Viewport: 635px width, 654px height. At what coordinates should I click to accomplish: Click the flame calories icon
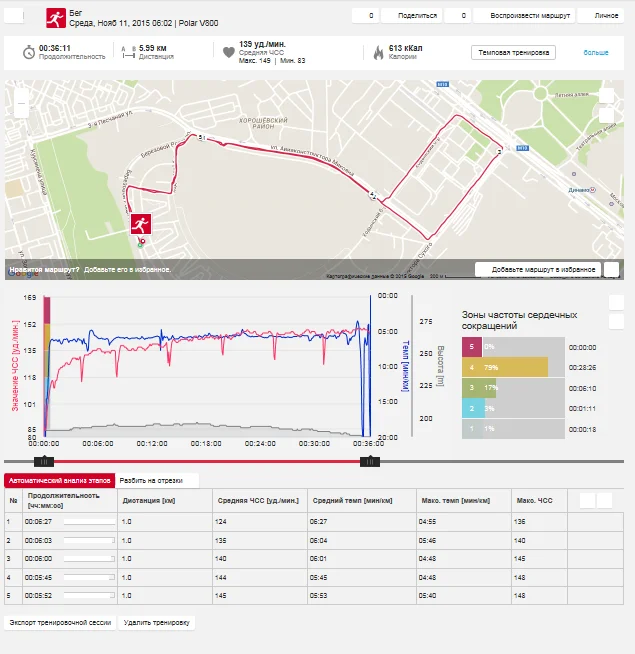378,53
